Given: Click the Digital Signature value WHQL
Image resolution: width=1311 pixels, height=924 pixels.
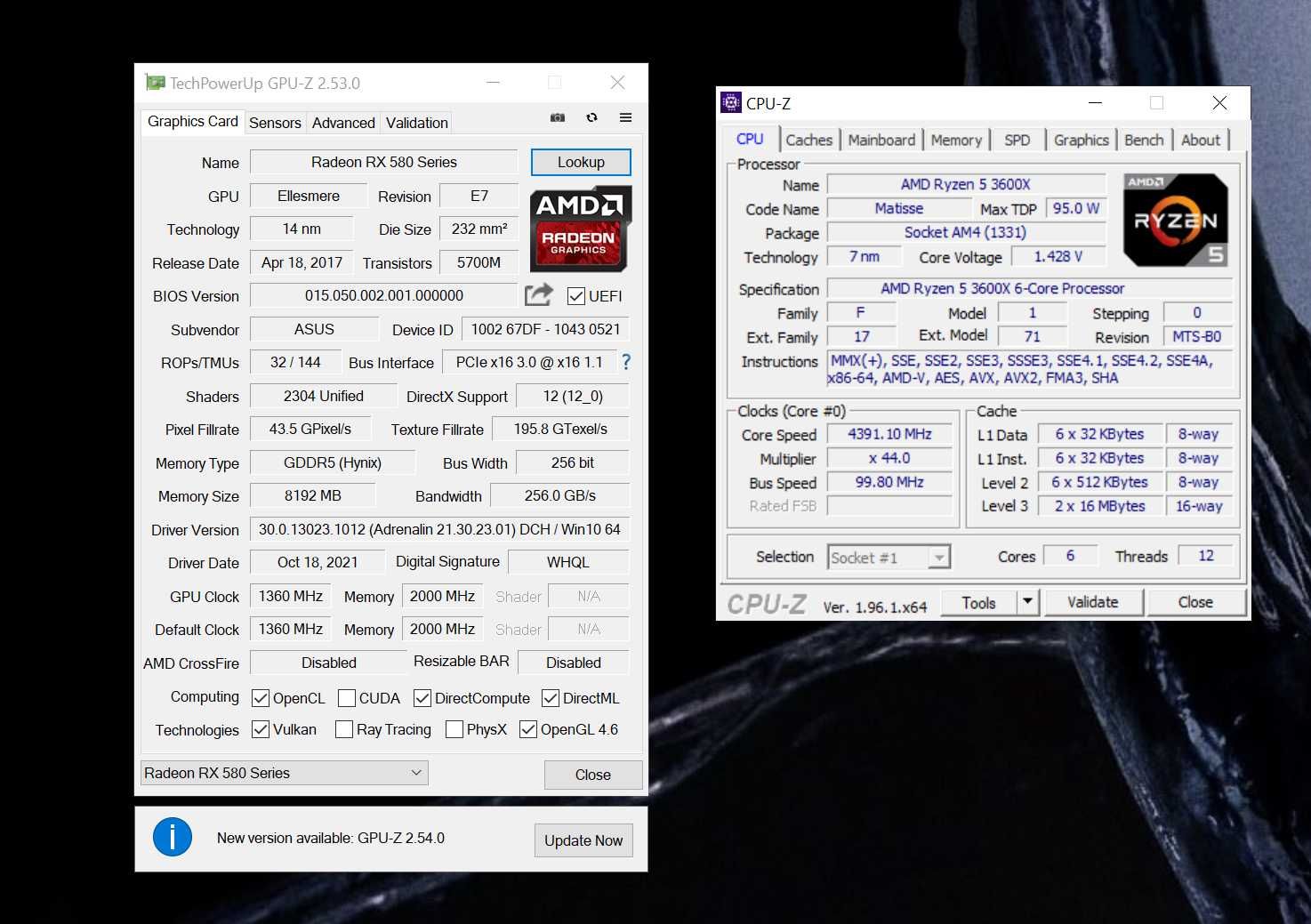Looking at the screenshot, I should click(x=568, y=562).
